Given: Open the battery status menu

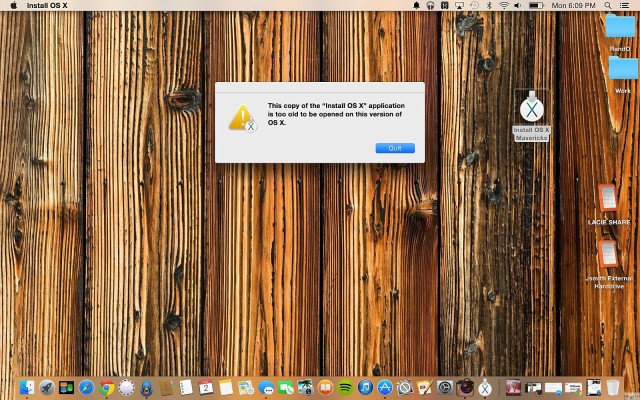Looking at the screenshot, I should click(538, 6).
